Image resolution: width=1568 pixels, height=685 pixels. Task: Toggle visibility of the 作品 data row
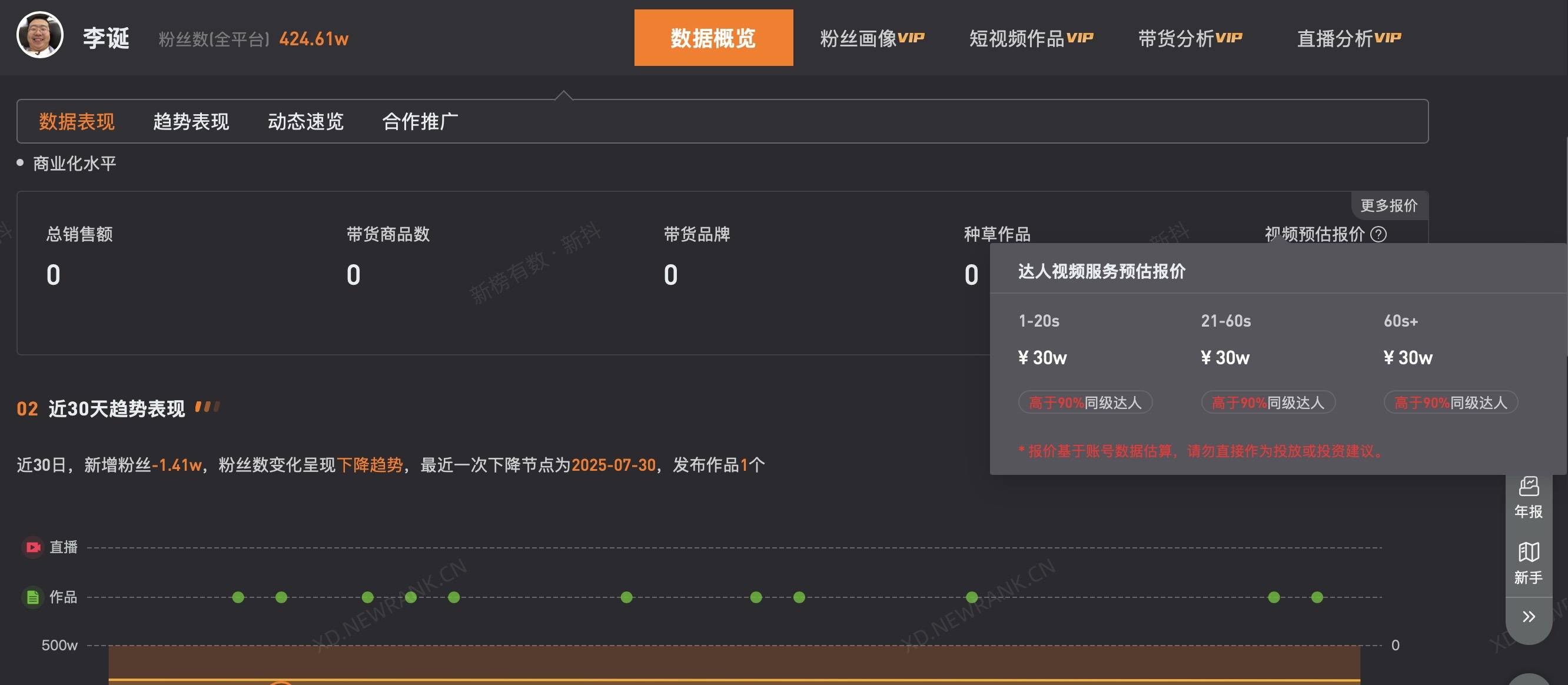point(63,597)
